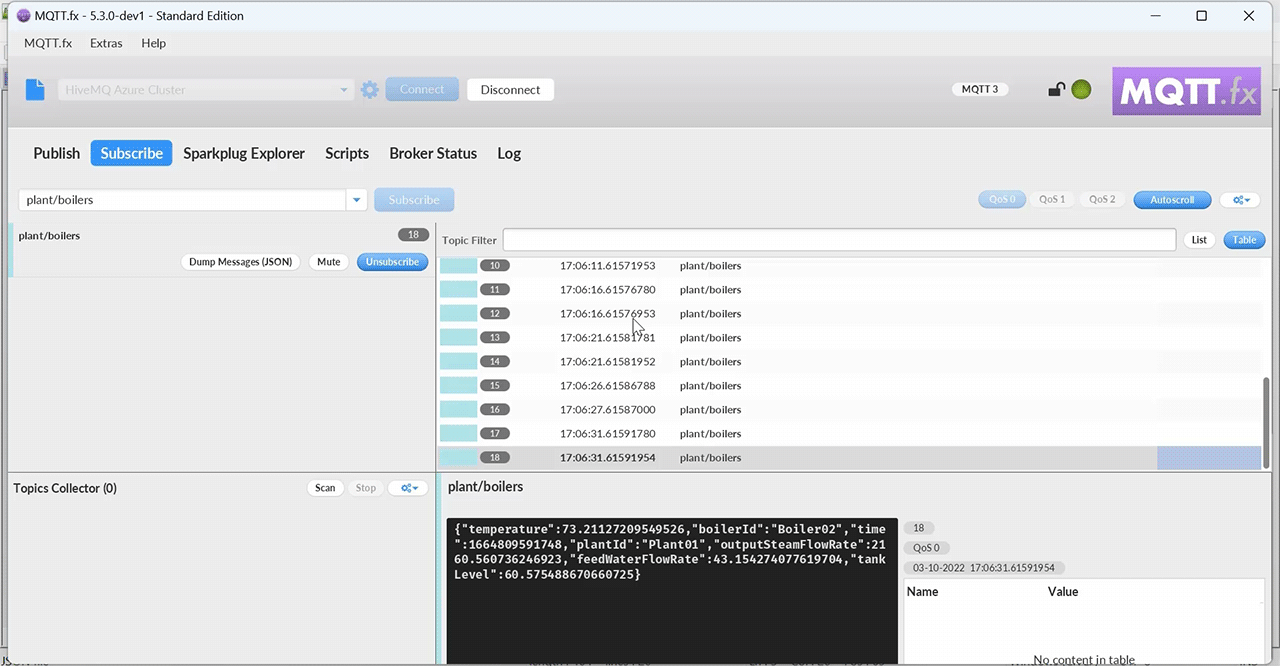Click the green connection status indicator

coord(1081,89)
